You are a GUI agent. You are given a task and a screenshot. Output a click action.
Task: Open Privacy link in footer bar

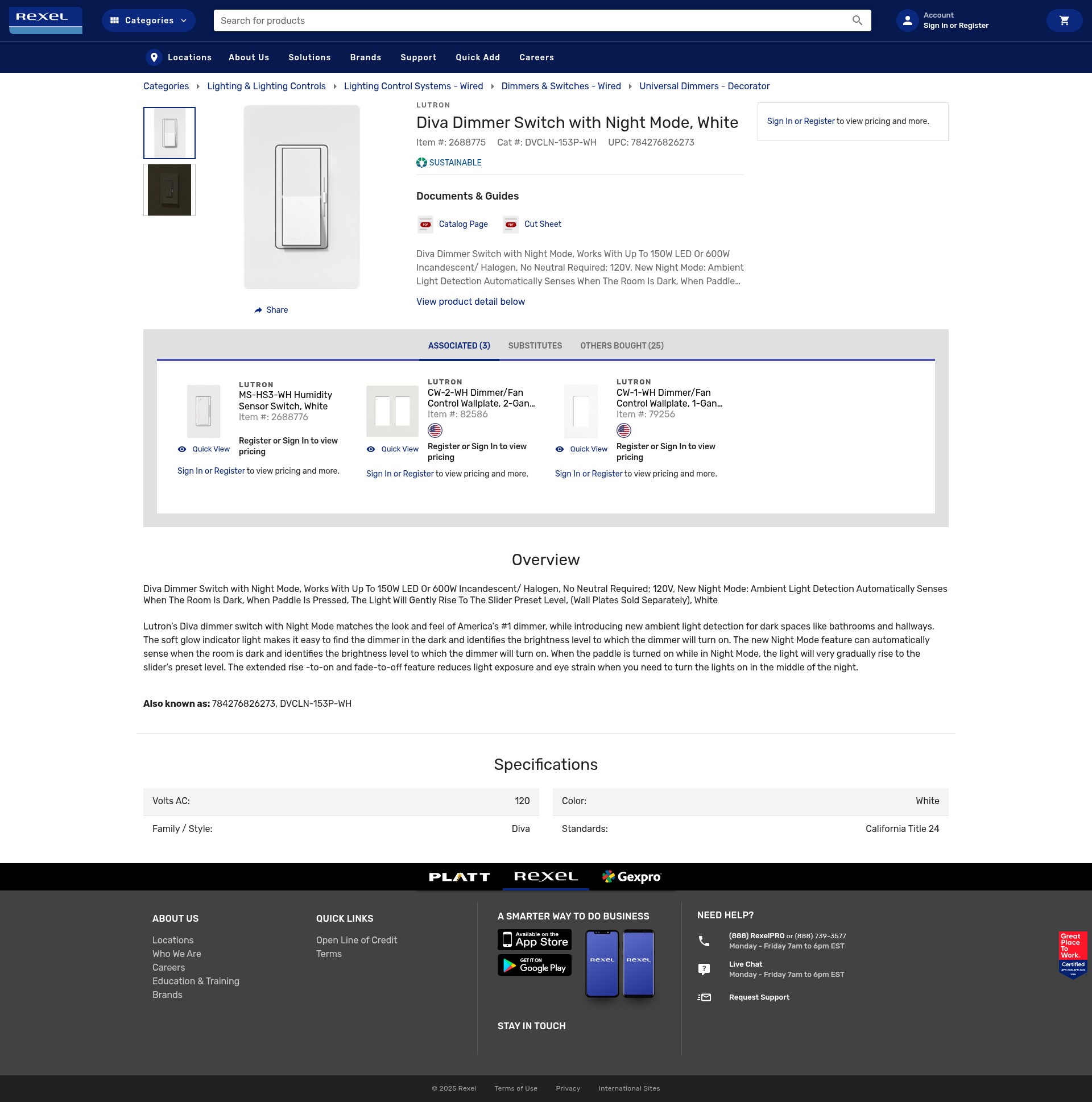(568, 1088)
